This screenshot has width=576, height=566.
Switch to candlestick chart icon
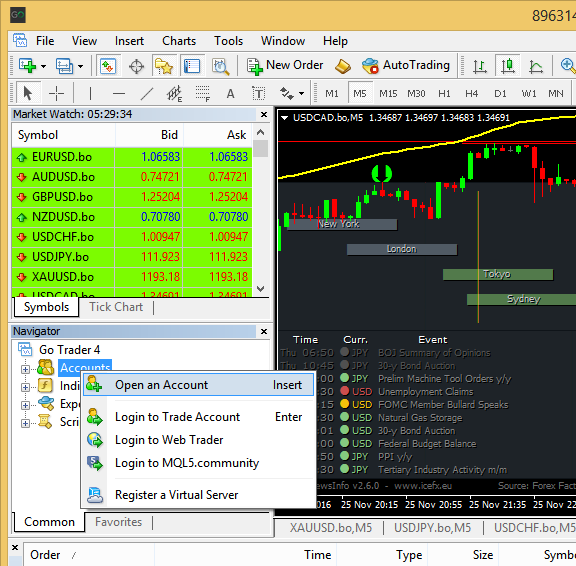pyautogui.click(x=508, y=66)
